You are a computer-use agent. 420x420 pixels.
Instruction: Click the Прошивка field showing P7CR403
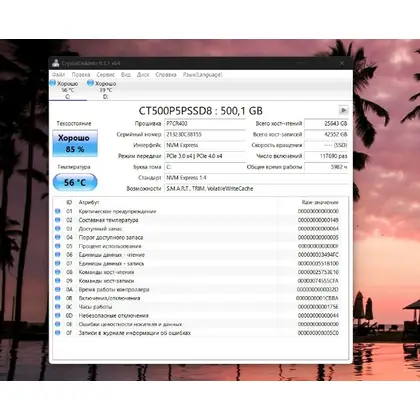(205, 124)
